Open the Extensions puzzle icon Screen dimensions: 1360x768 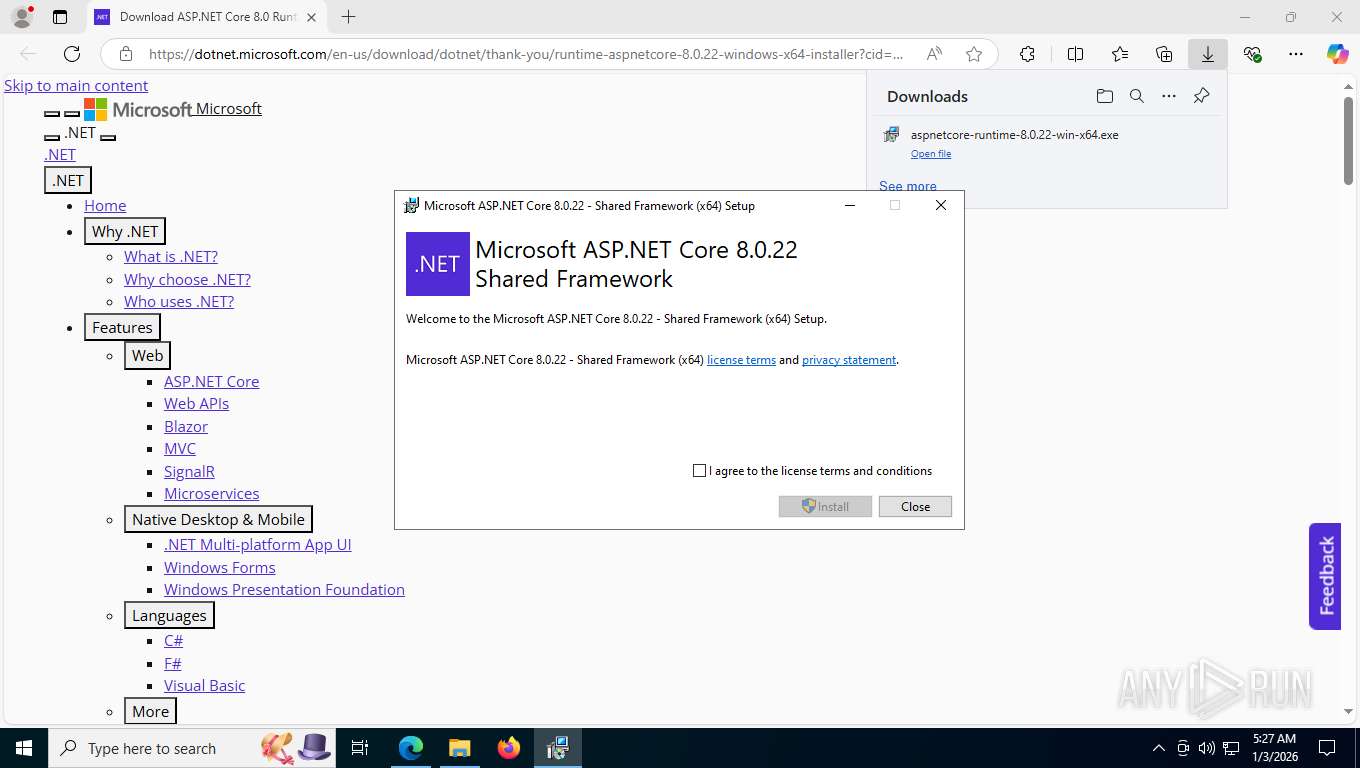tap(1027, 54)
